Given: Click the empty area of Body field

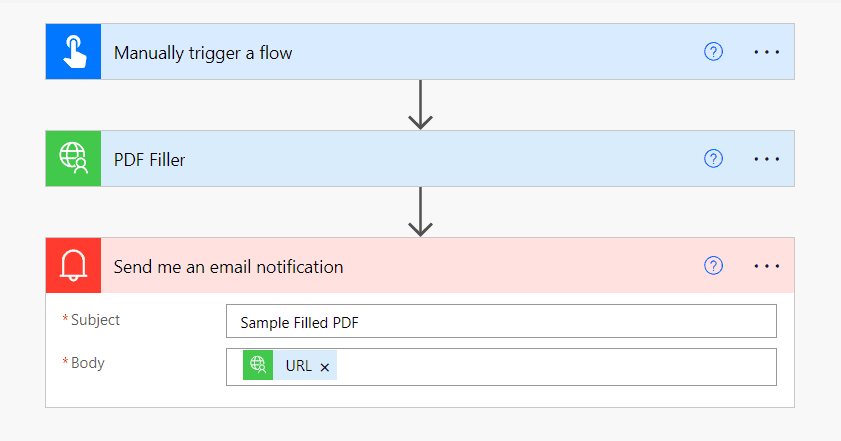Looking at the screenshot, I should click(x=550, y=367).
